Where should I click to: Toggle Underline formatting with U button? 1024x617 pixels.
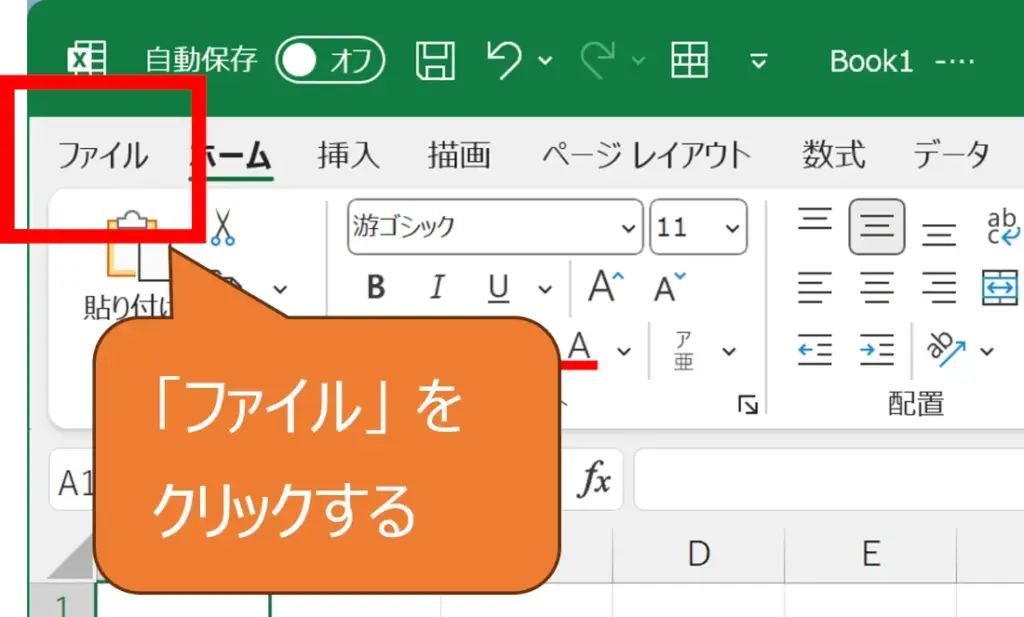[x=498, y=288]
